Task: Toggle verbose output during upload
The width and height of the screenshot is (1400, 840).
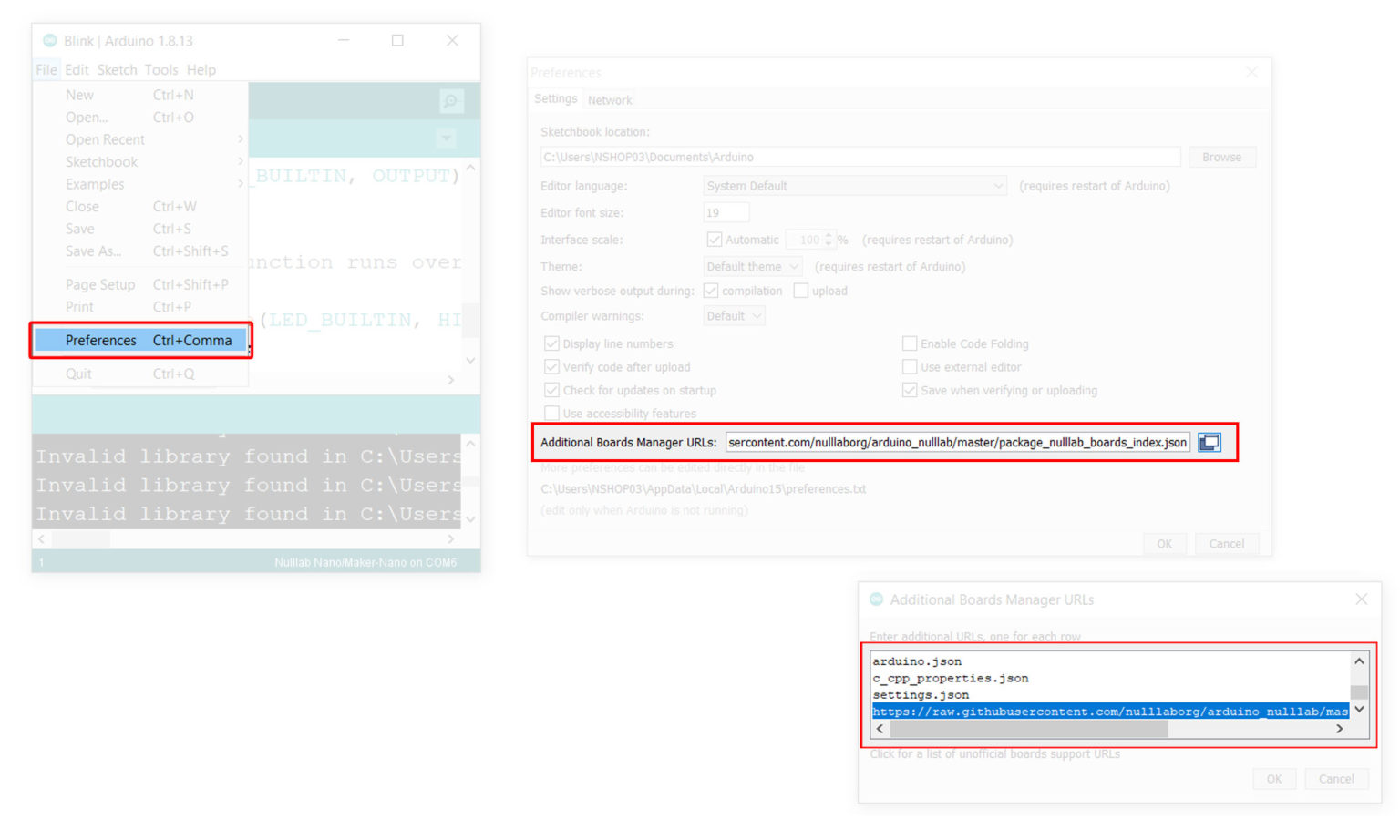Action: pos(801,291)
